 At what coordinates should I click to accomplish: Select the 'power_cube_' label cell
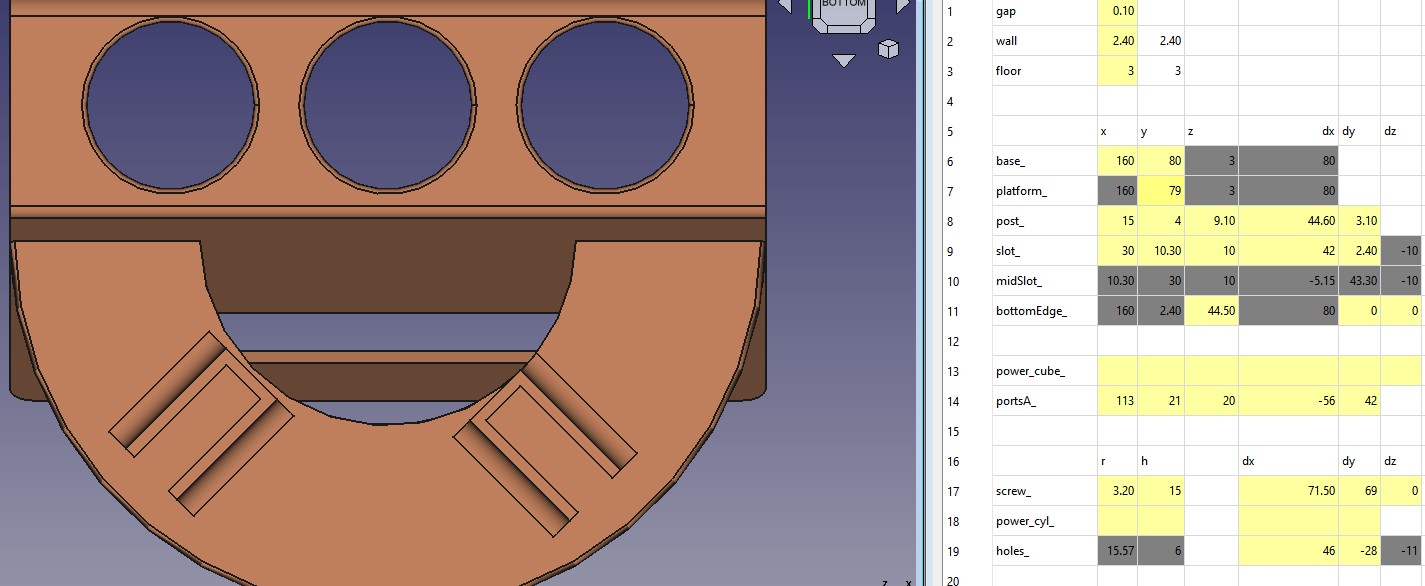1045,371
